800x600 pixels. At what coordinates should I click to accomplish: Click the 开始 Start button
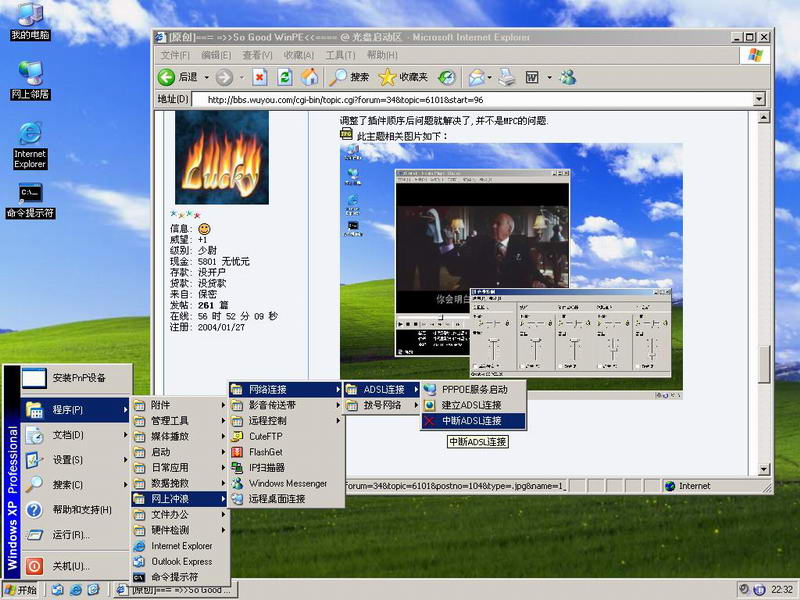tap(21, 590)
